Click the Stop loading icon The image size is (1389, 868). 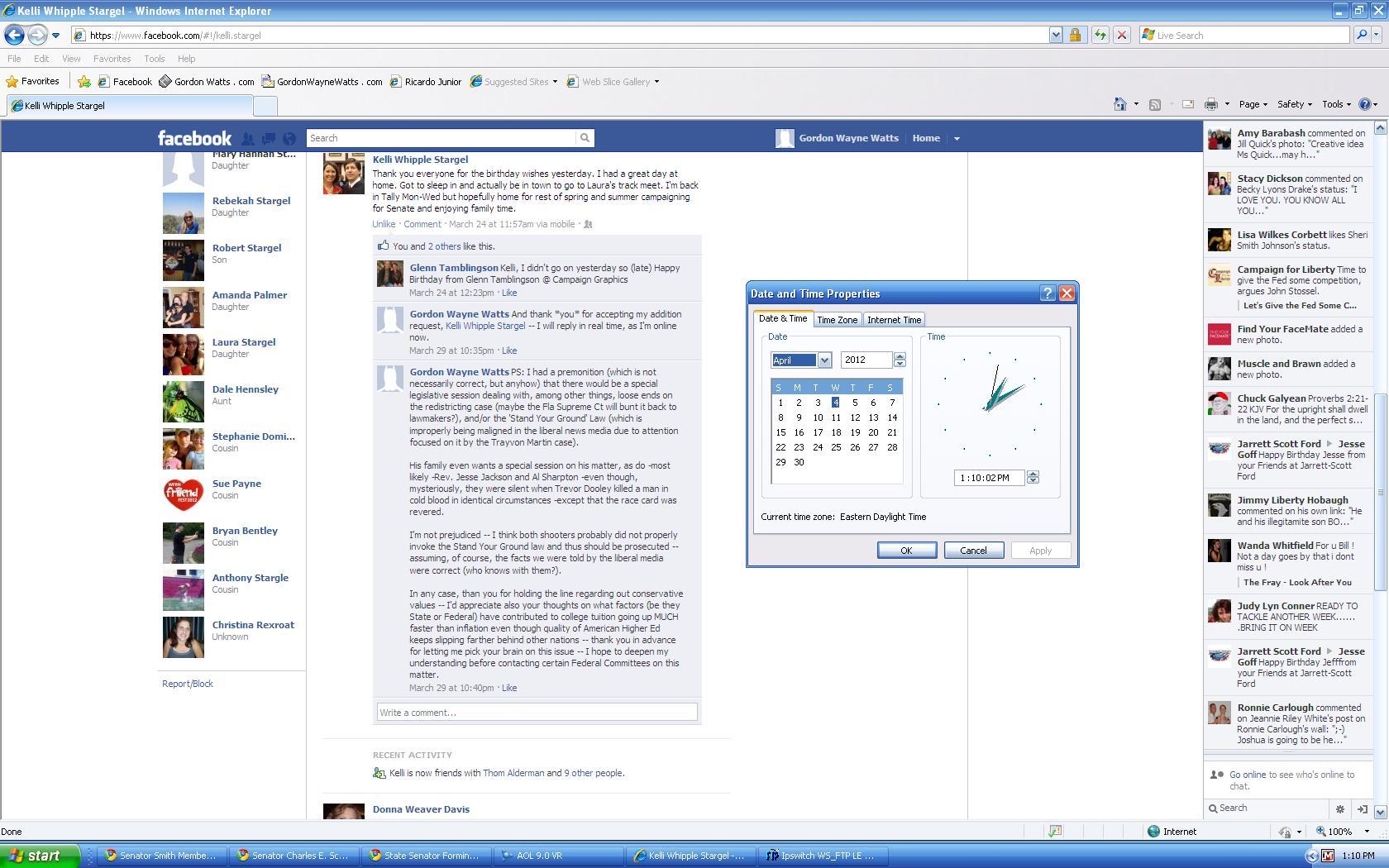click(1121, 35)
